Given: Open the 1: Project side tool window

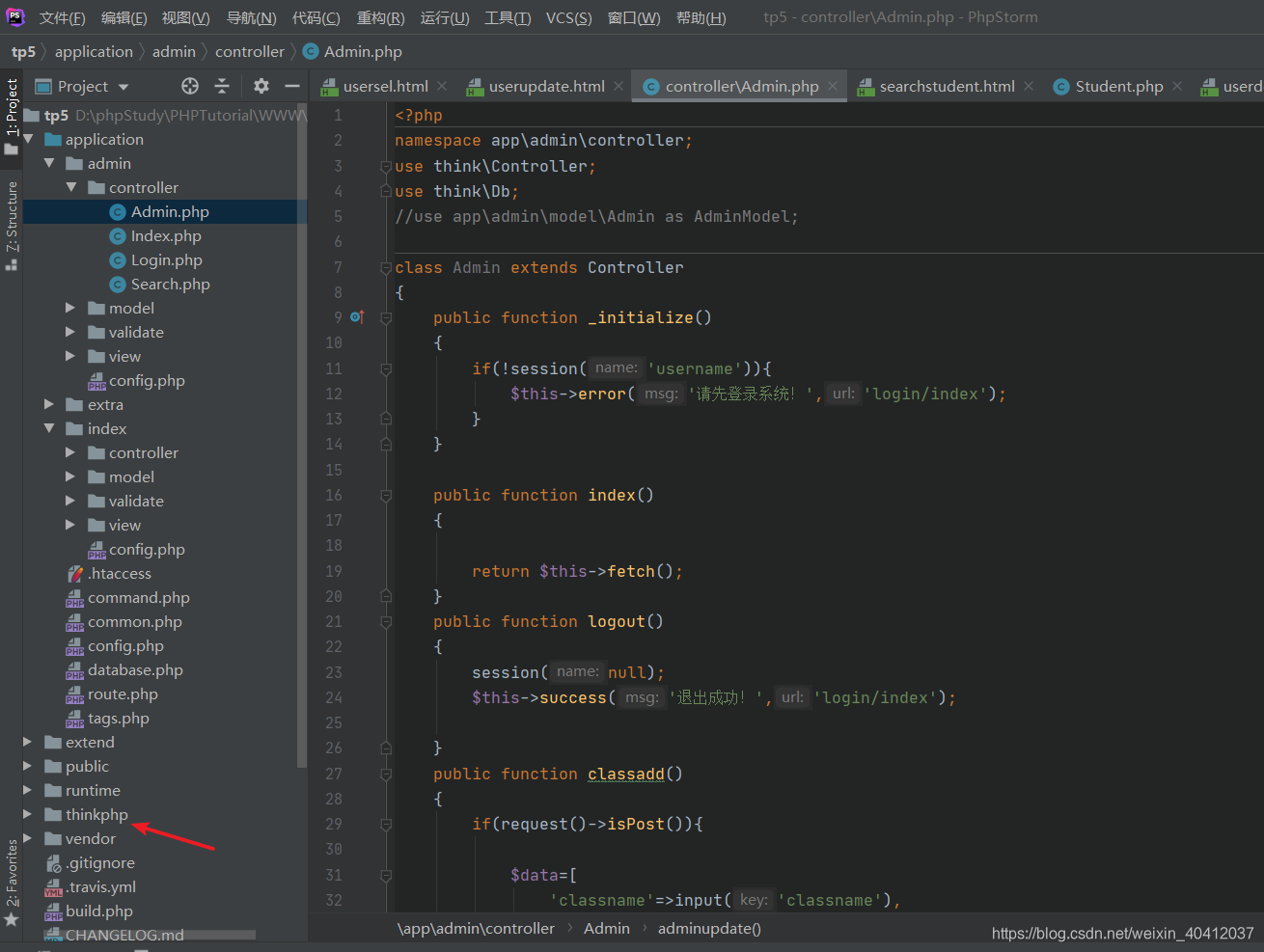Looking at the screenshot, I should pos(12,116).
